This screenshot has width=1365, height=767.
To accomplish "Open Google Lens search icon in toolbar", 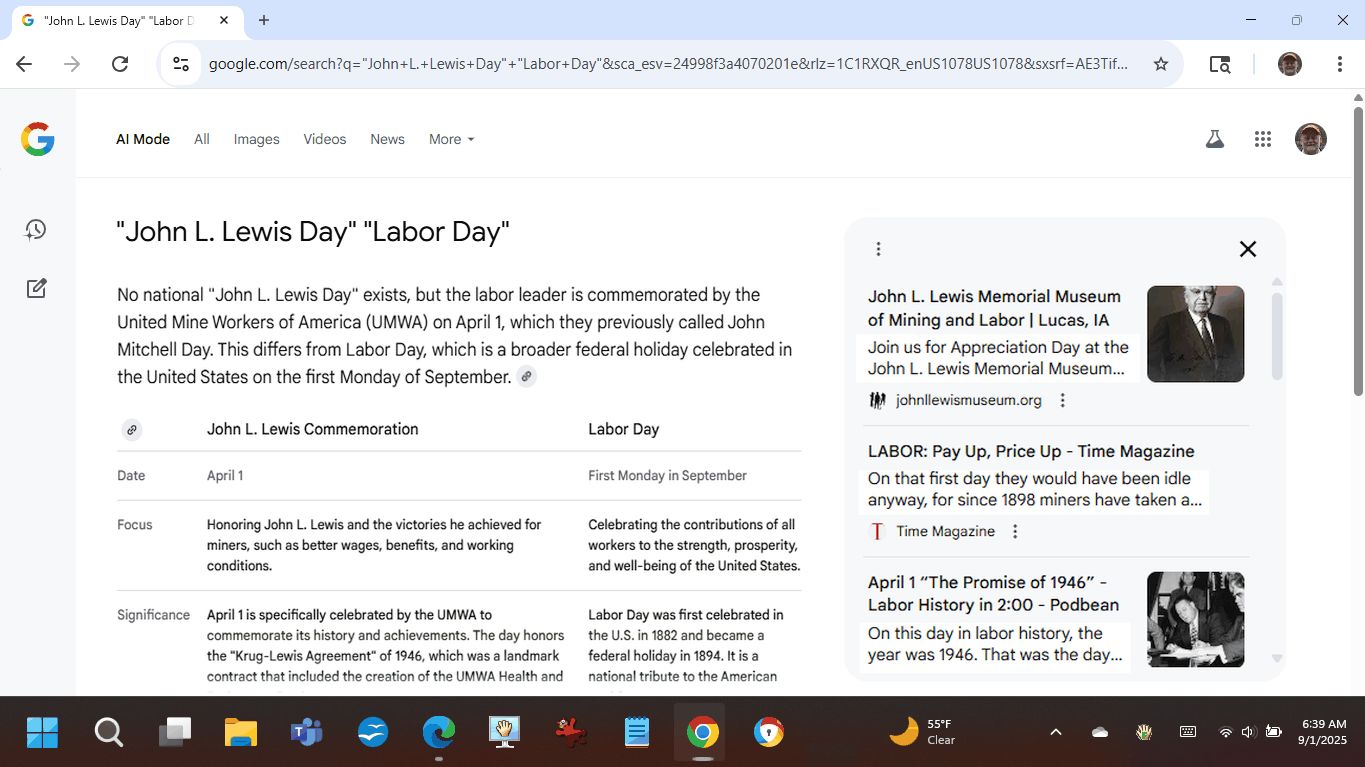I will 1219,64.
